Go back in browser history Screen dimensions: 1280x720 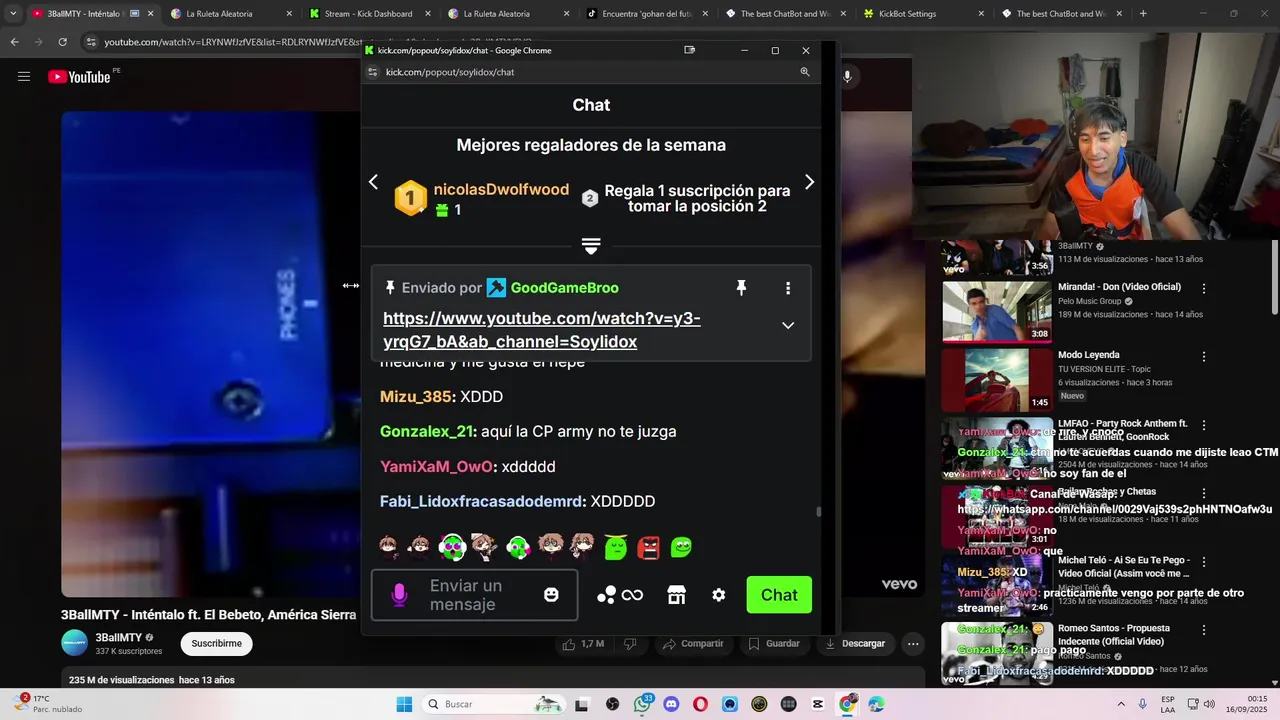point(14,42)
